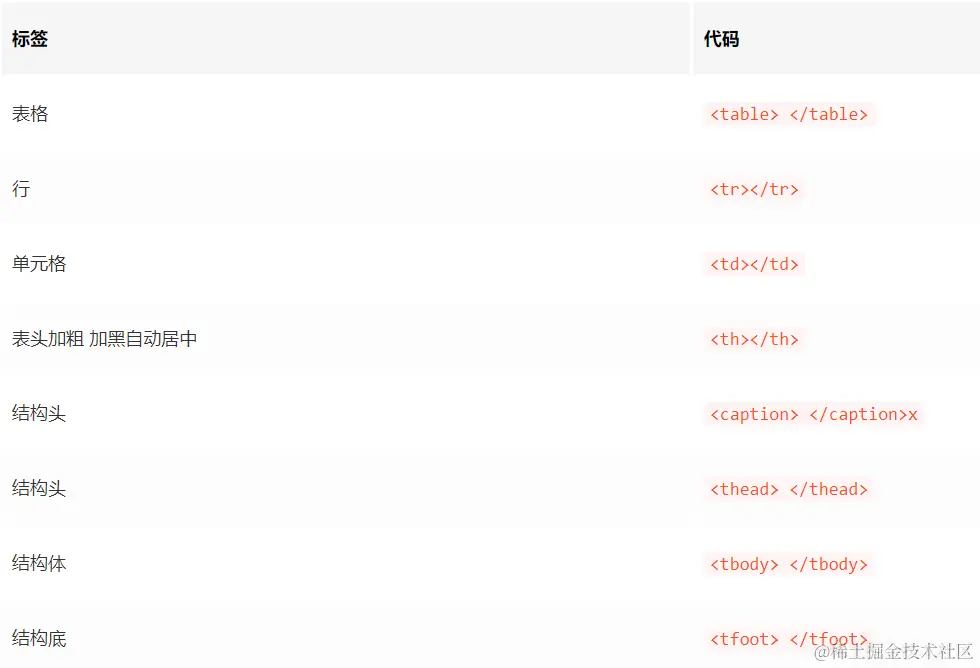Click the <th></th> code snippet
980x668 pixels.
tap(754, 339)
